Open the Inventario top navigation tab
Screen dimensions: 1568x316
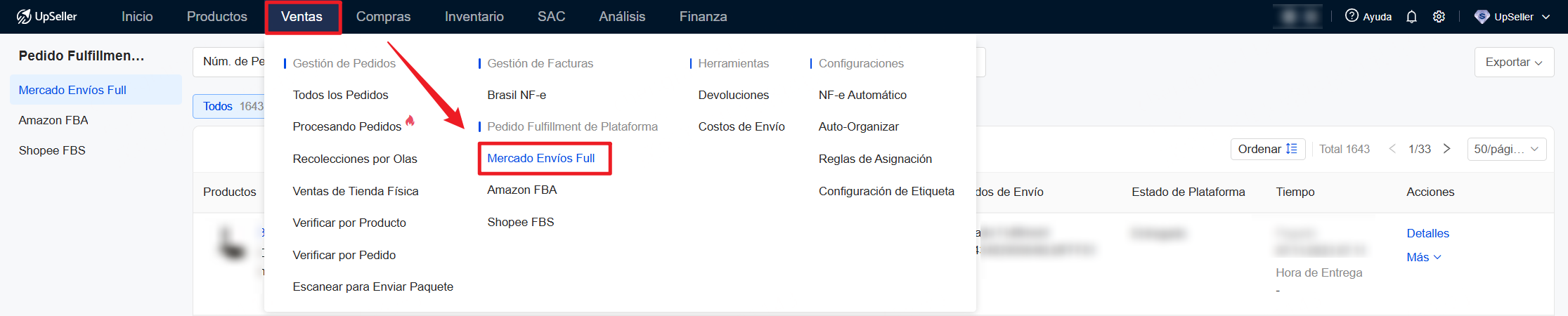point(474,16)
